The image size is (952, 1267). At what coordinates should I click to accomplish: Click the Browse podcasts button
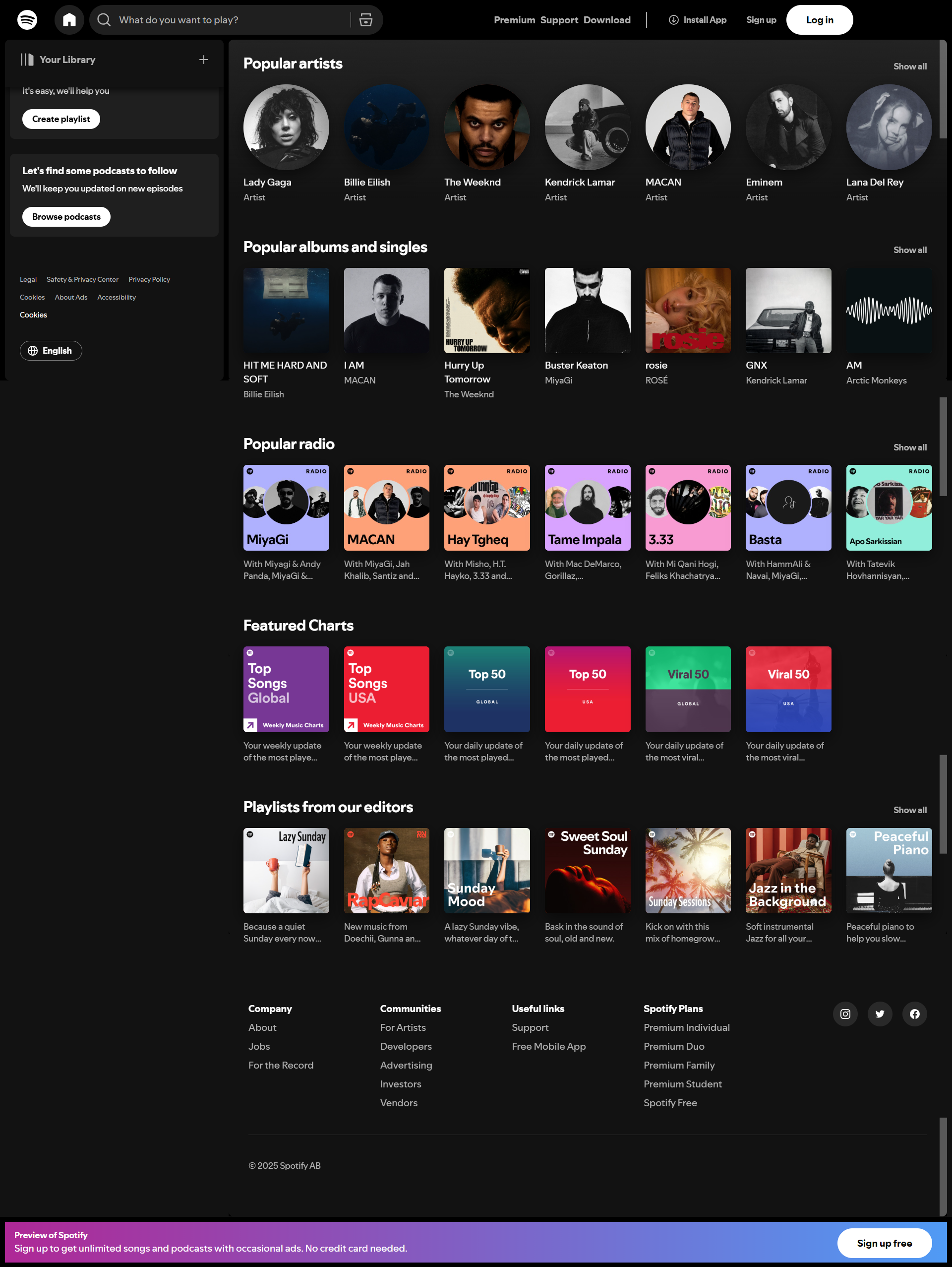coord(66,216)
